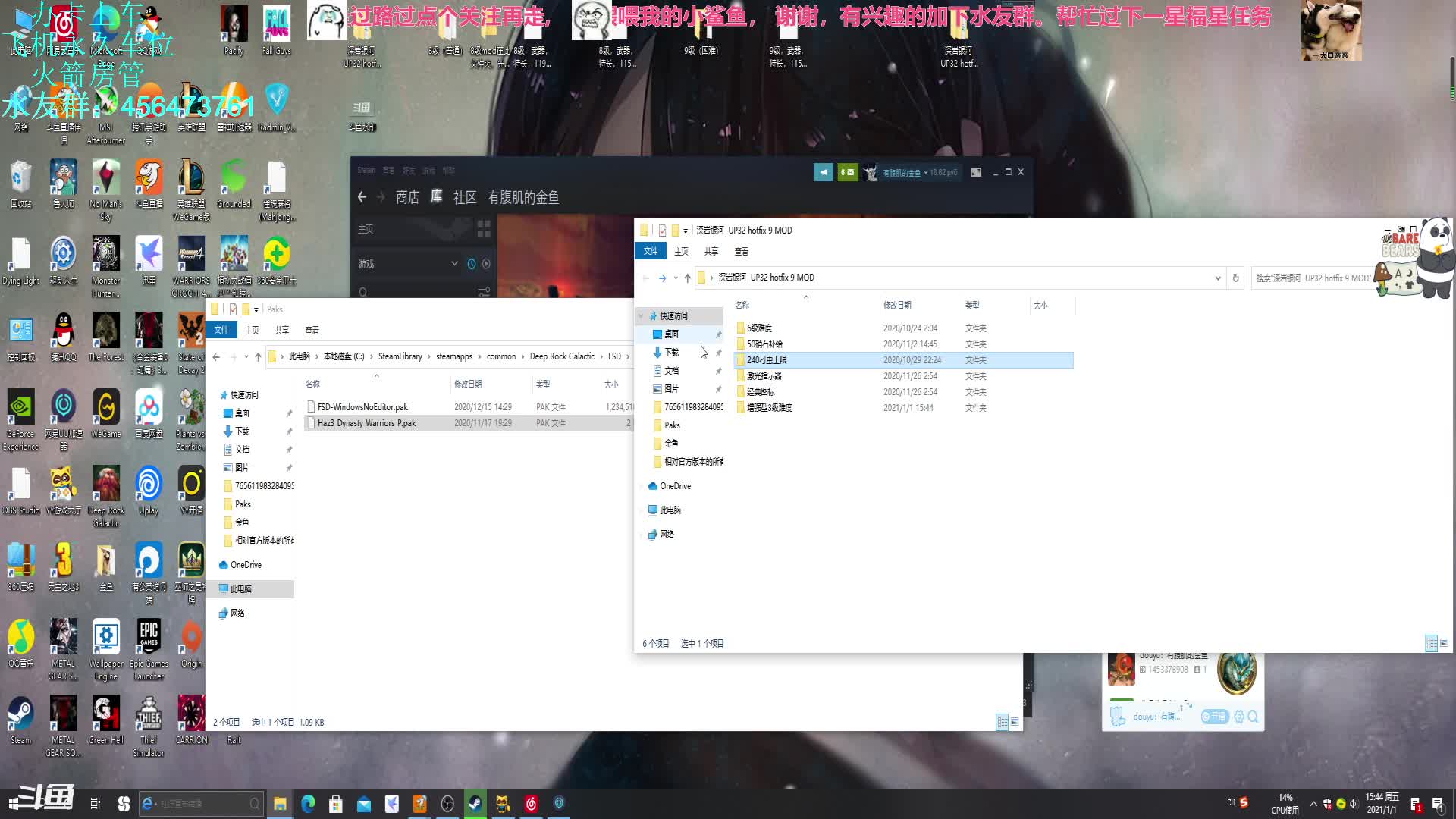Screen dimensions: 1456x819
Task: Click the Steam library grid view icon
Action: [484, 228]
